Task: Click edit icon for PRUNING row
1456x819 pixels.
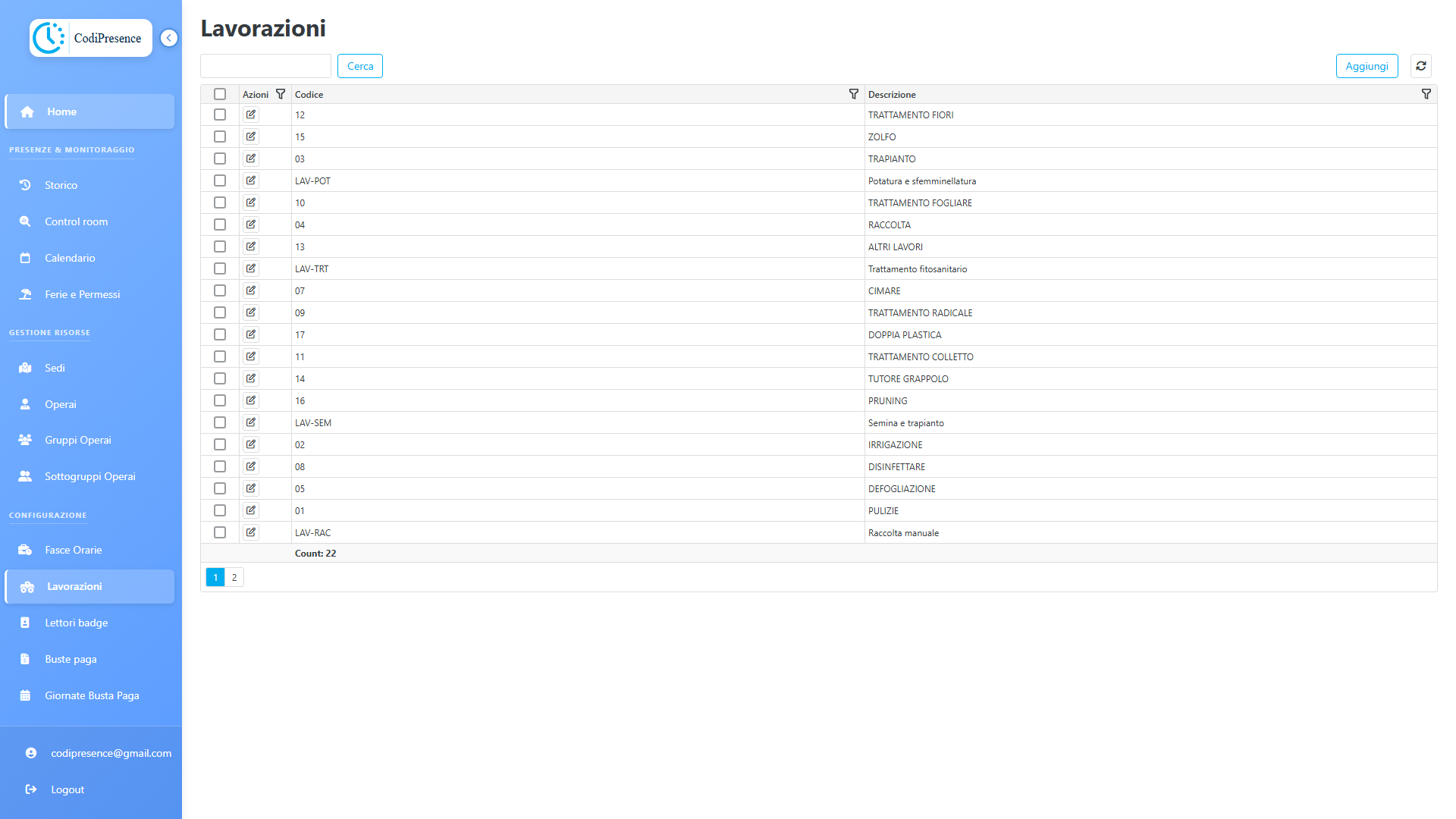Action: (x=251, y=400)
